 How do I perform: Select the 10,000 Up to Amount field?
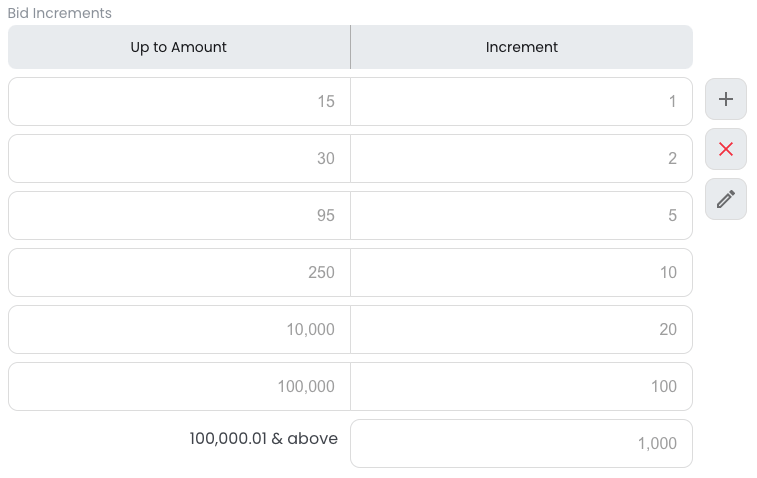tap(179, 330)
